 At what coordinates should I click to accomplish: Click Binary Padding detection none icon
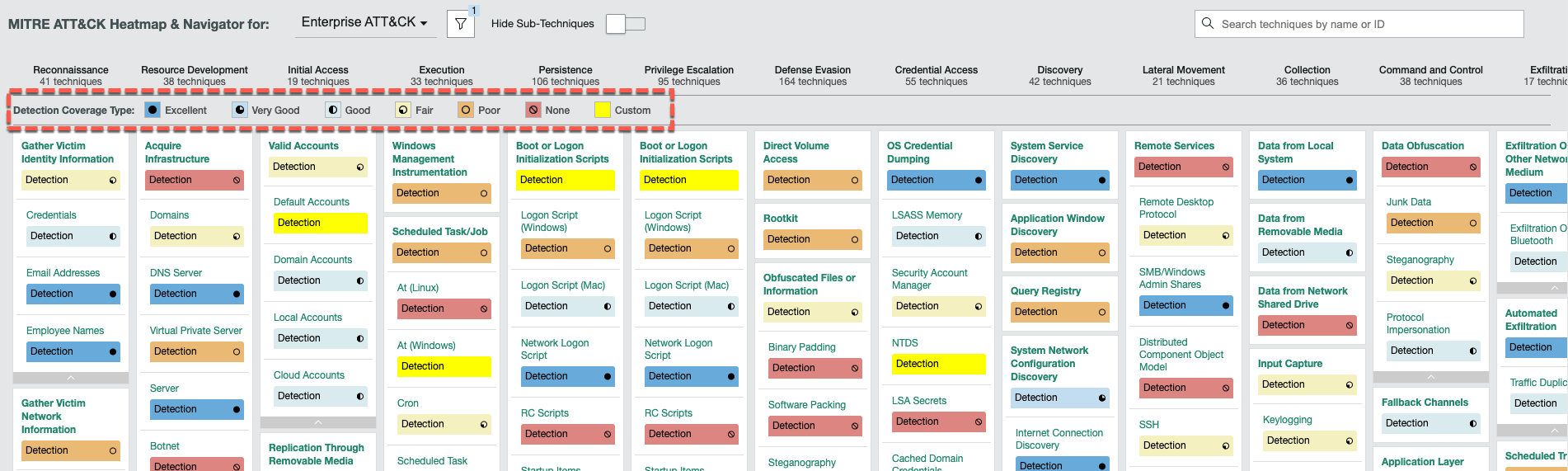pos(855,368)
